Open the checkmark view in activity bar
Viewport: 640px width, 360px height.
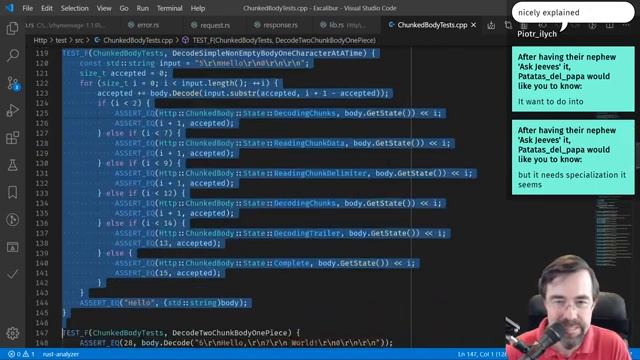[x=12, y=274]
